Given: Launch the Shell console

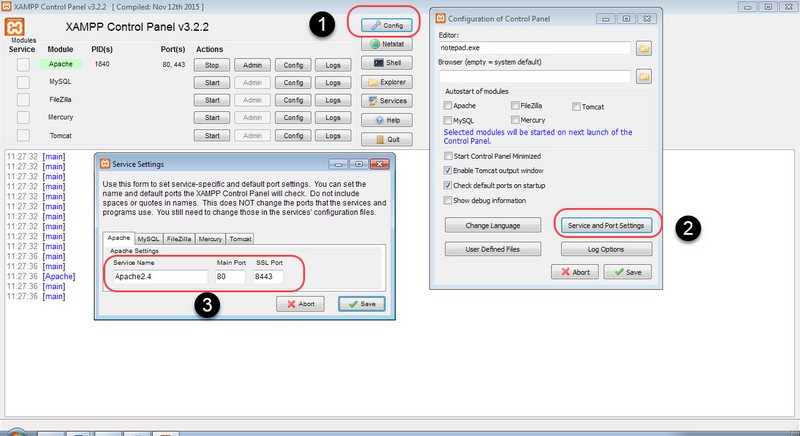Looking at the screenshot, I should [x=386, y=63].
